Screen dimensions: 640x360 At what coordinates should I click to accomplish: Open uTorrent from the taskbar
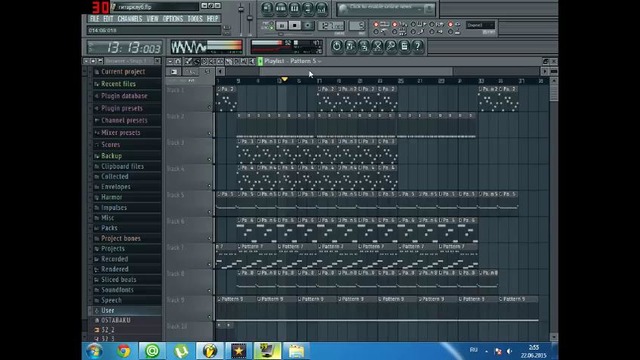(182, 351)
